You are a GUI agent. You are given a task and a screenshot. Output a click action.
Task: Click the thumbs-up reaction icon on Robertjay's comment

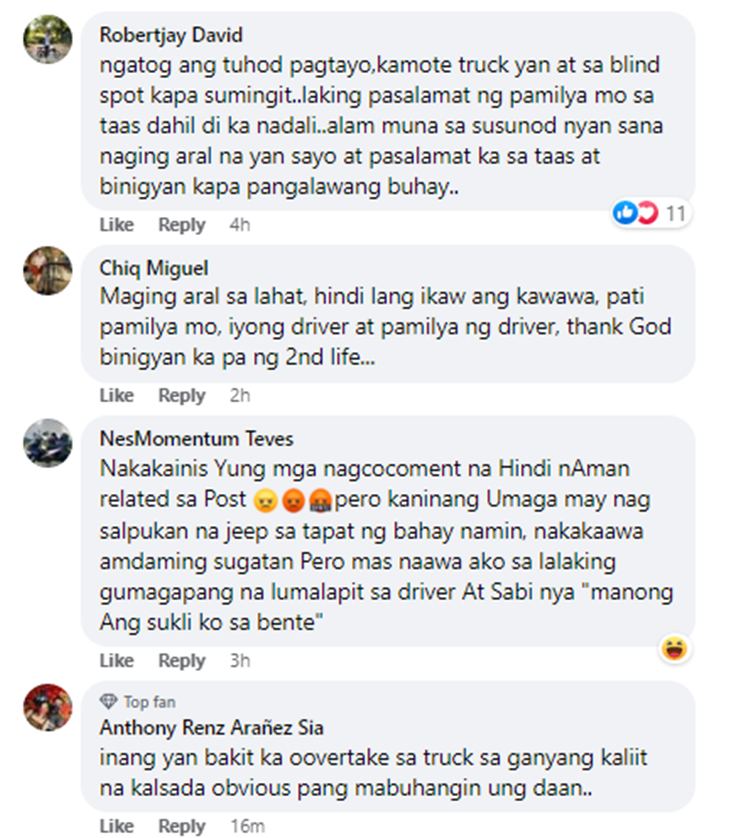[x=625, y=213]
